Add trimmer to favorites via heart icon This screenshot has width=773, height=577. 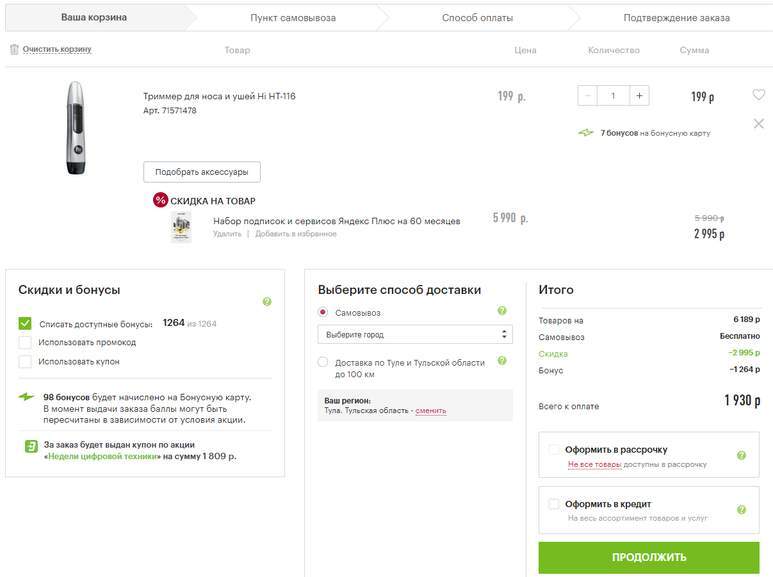coord(759,94)
